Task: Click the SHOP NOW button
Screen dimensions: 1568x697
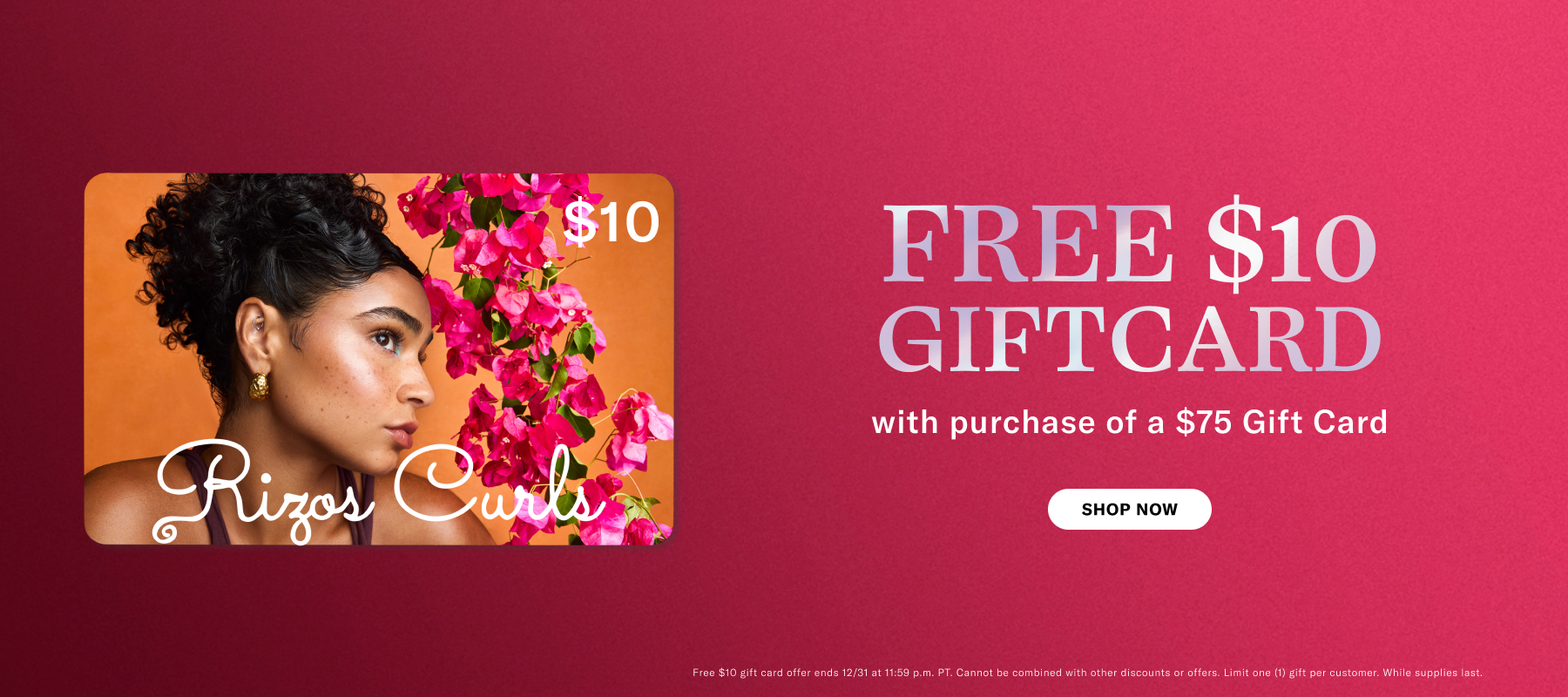Action: click(1129, 509)
